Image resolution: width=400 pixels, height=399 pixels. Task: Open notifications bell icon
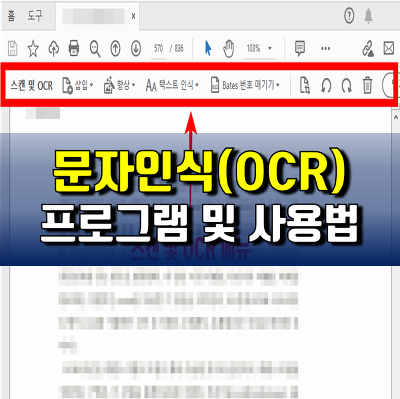pyautogui.click(x=368, y=16)
